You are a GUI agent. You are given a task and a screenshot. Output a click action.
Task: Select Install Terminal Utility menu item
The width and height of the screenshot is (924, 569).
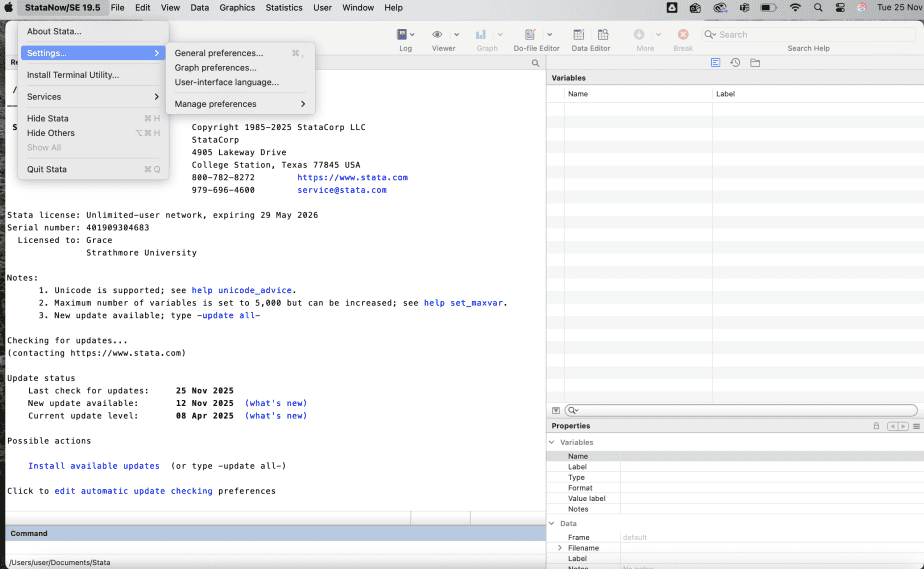[93, 75]
